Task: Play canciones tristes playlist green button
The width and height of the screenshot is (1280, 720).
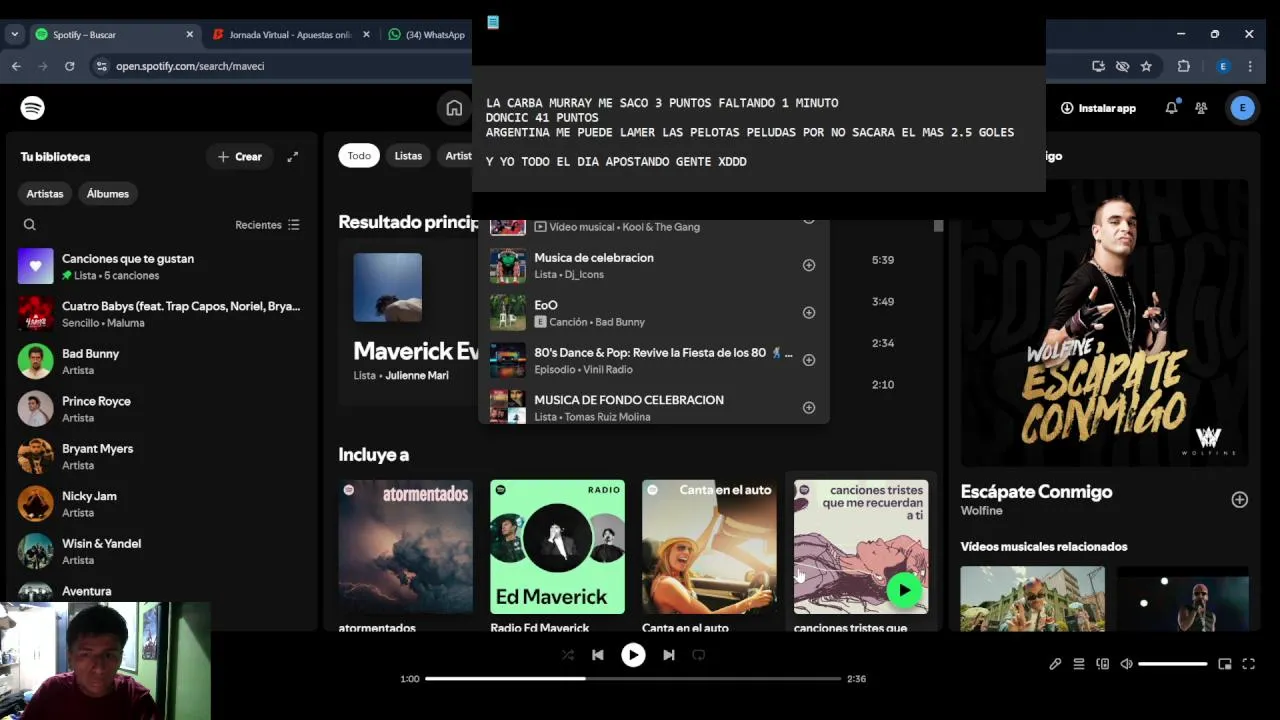Action: click(x=904, y=590)
